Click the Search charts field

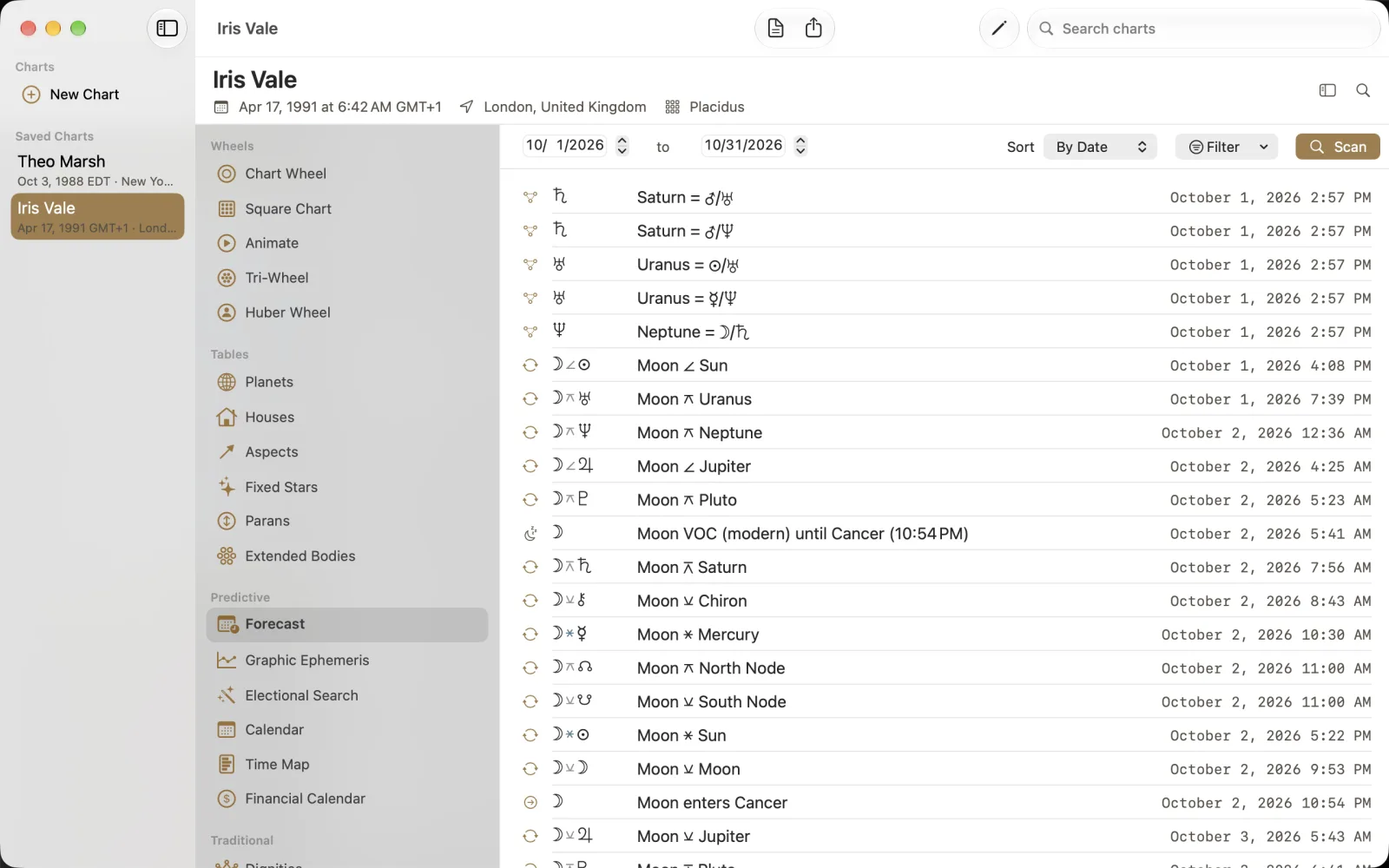click(1203, 29)
